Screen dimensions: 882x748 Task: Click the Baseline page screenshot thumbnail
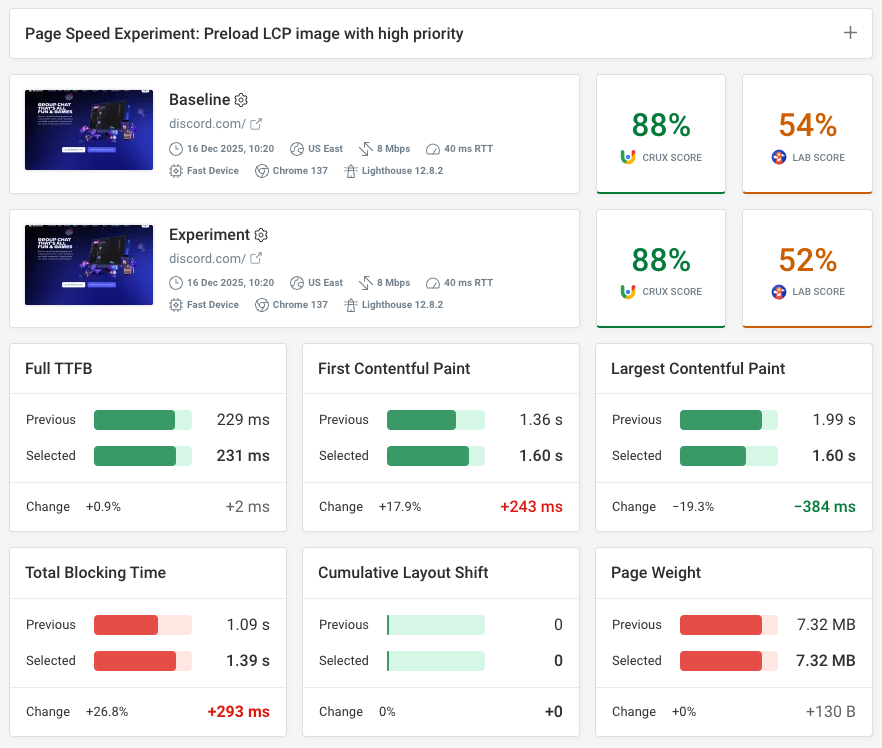(88, 130)
